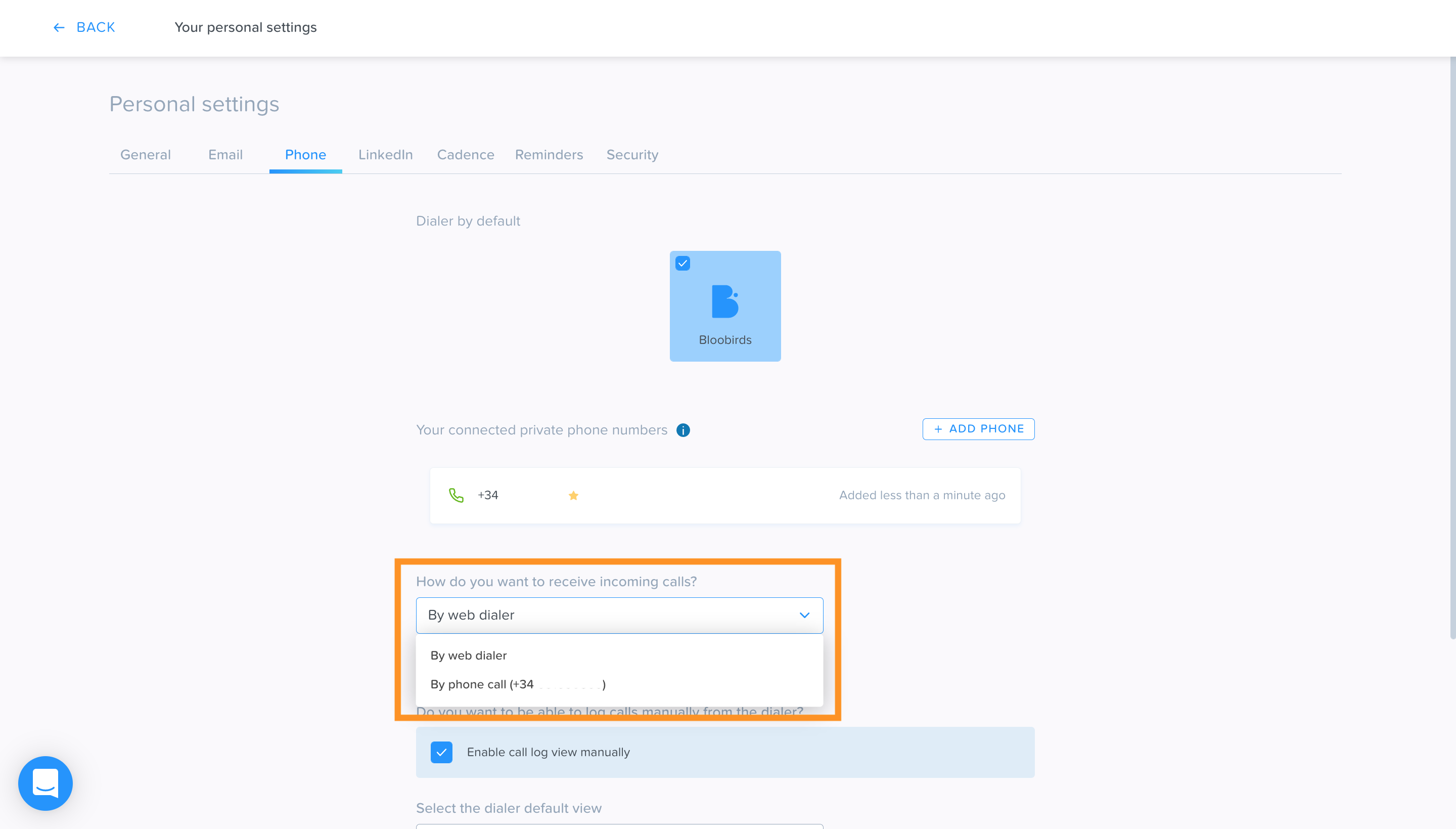Click the page vertical scrollbar
The image size is (1456, 829).
(1452, 347)
